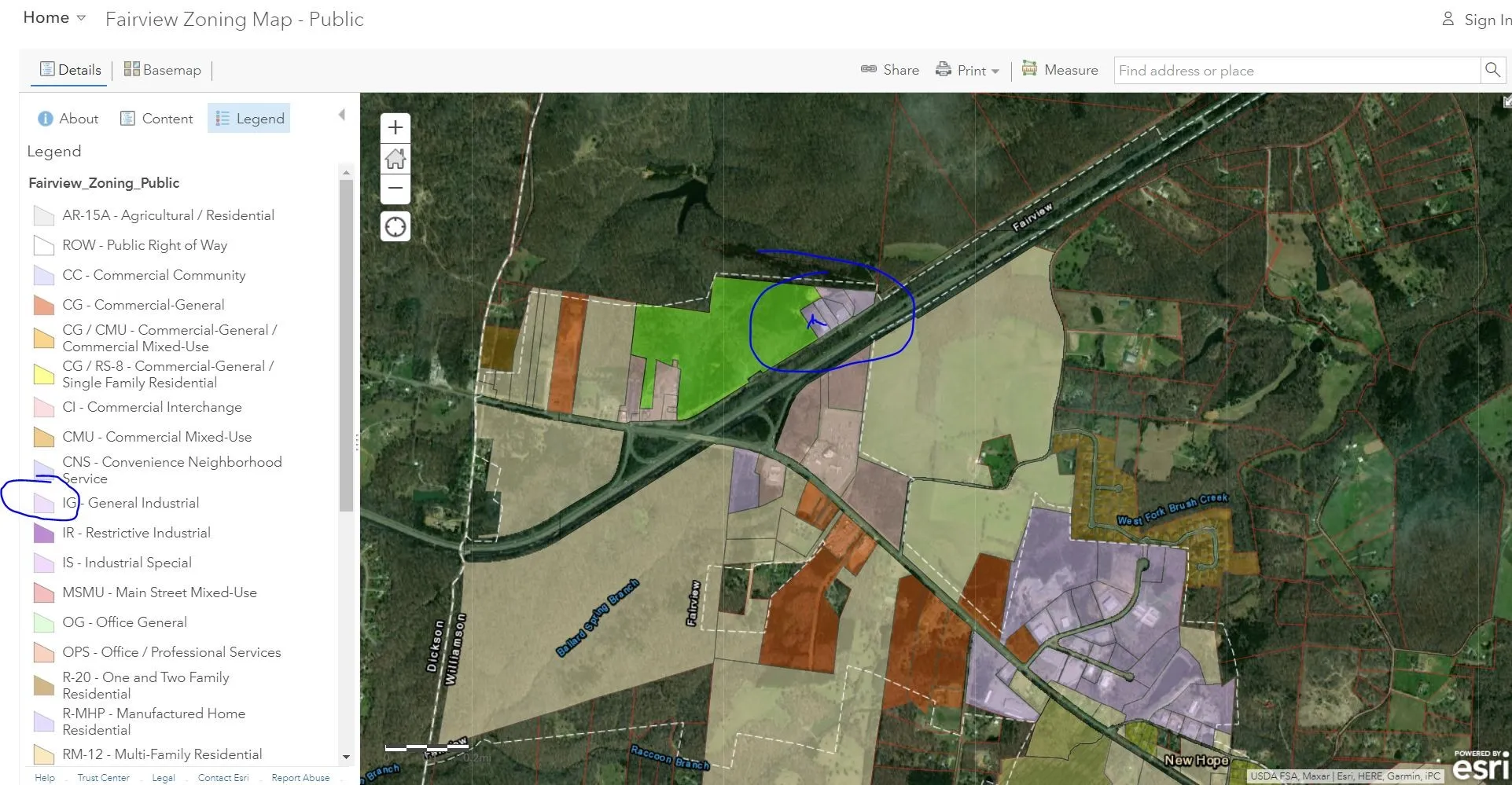This screenshot has height=785, width=1512.
Task: Open the Home dropdown menu
Action: click(54, 18)
